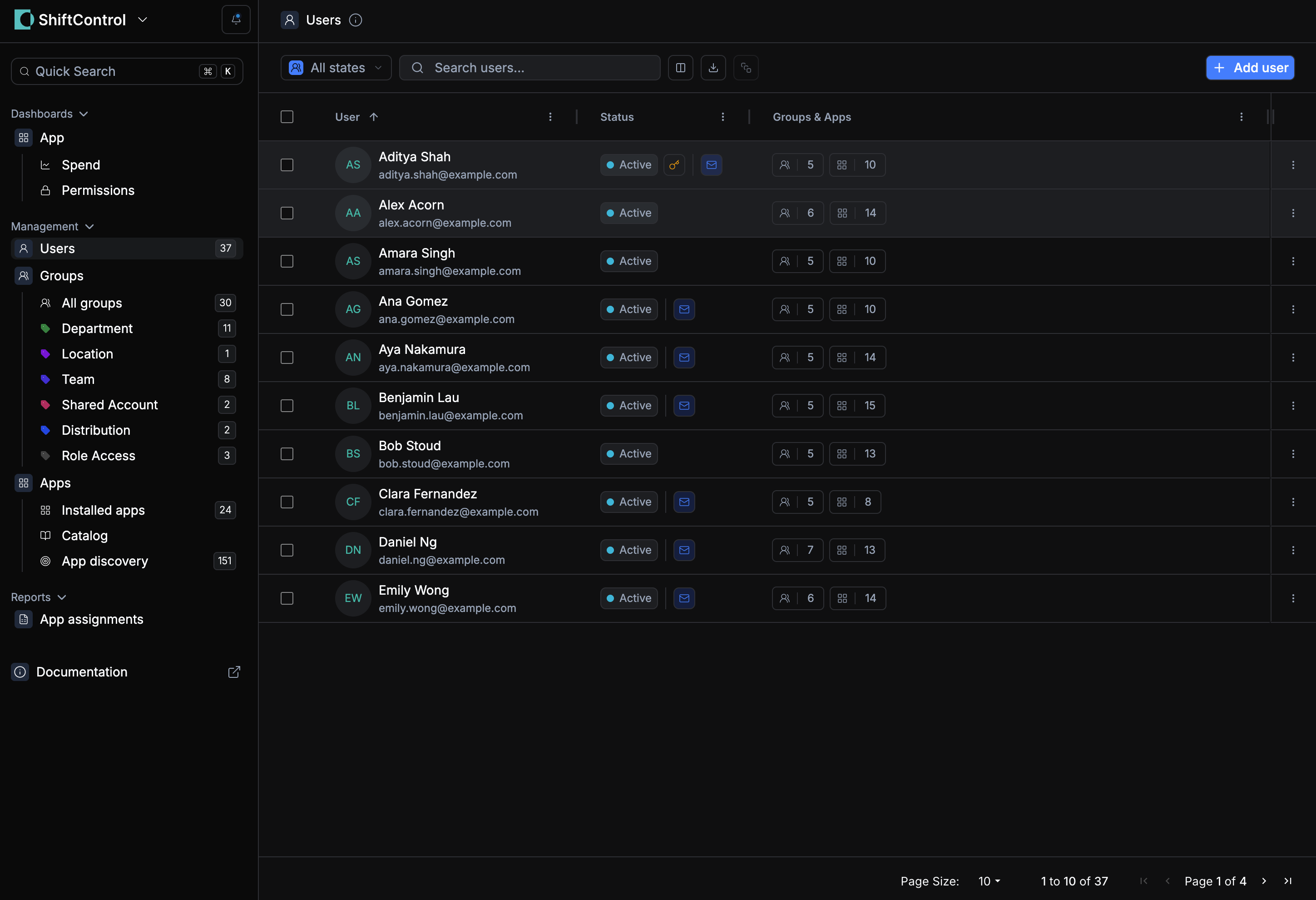Image resolution: width=1316 pixels, height=900 pixels.
Task: Check the select-all checkbox in the table header
Action: point(287,117)
